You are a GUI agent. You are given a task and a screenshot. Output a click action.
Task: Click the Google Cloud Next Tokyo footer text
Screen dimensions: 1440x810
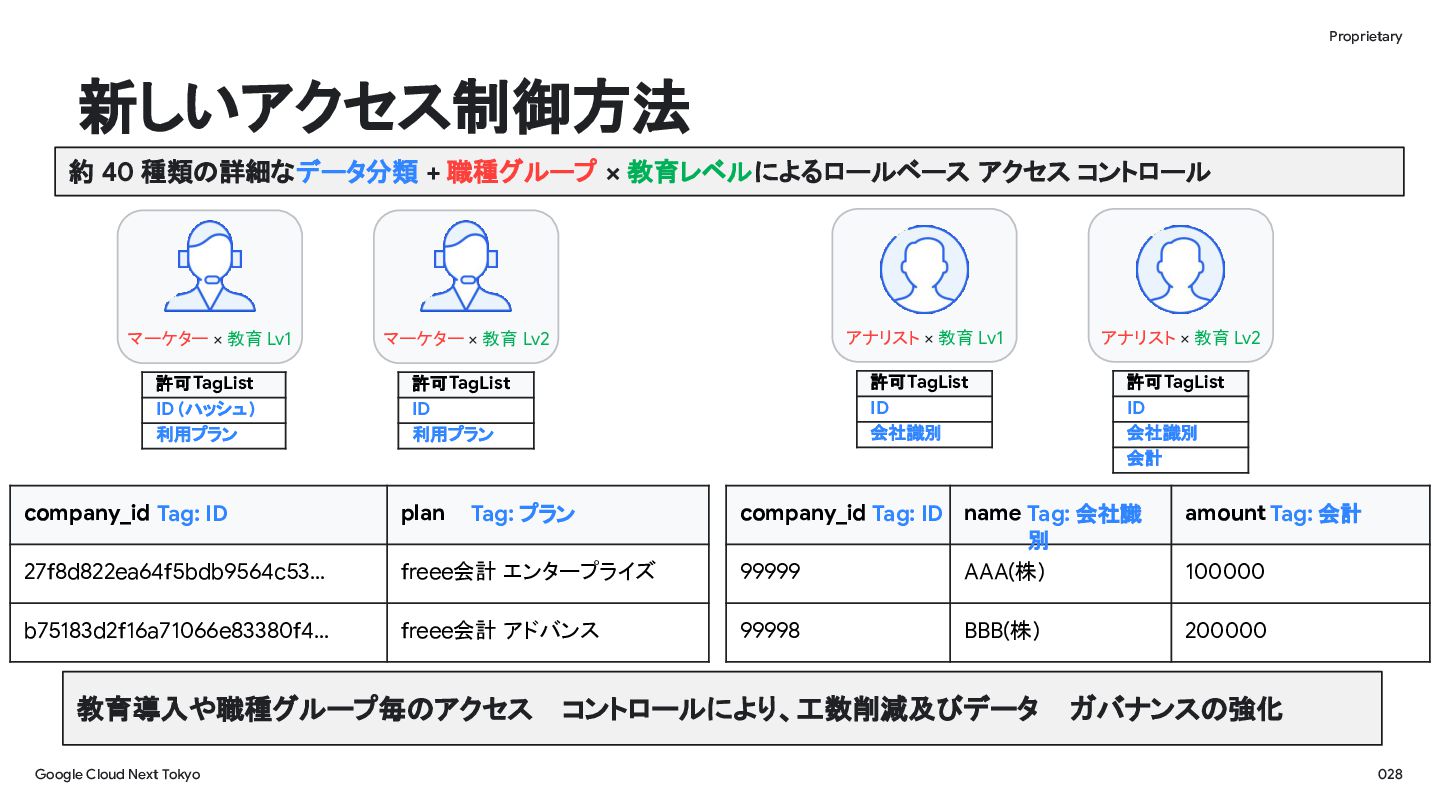pos(117,775)
